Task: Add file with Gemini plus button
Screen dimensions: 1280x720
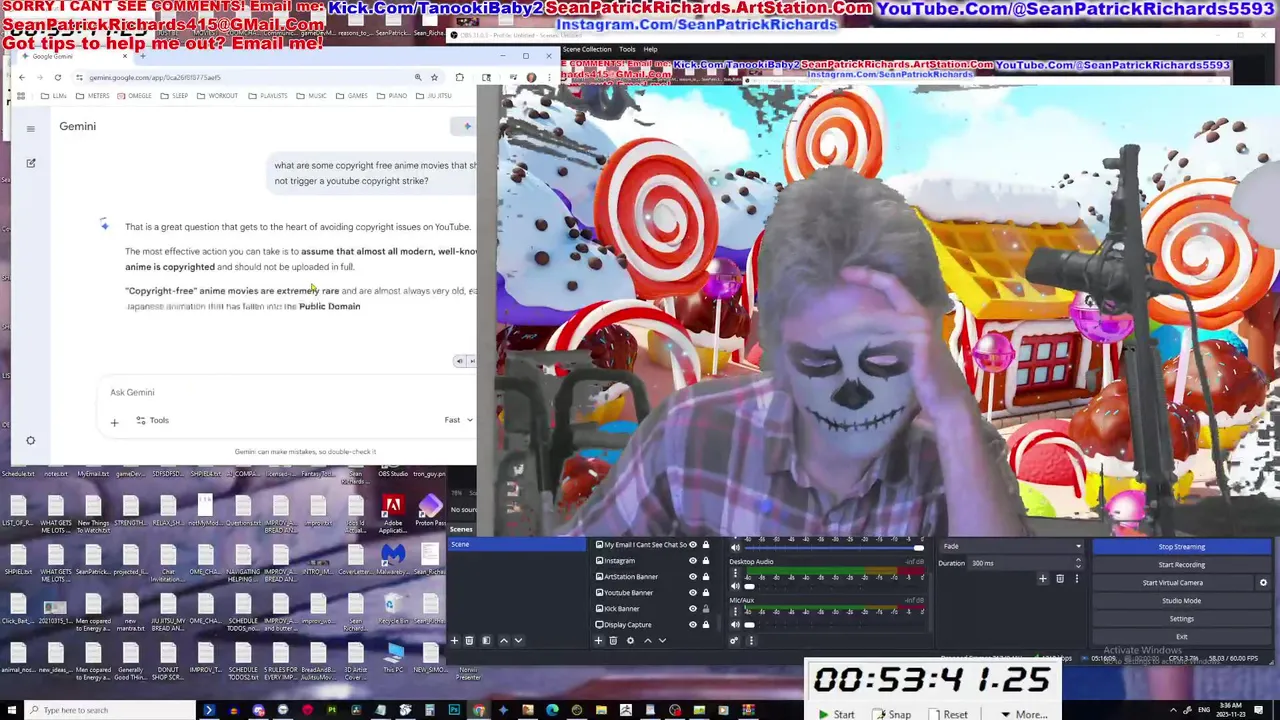Action: click(x=114, y=423)
